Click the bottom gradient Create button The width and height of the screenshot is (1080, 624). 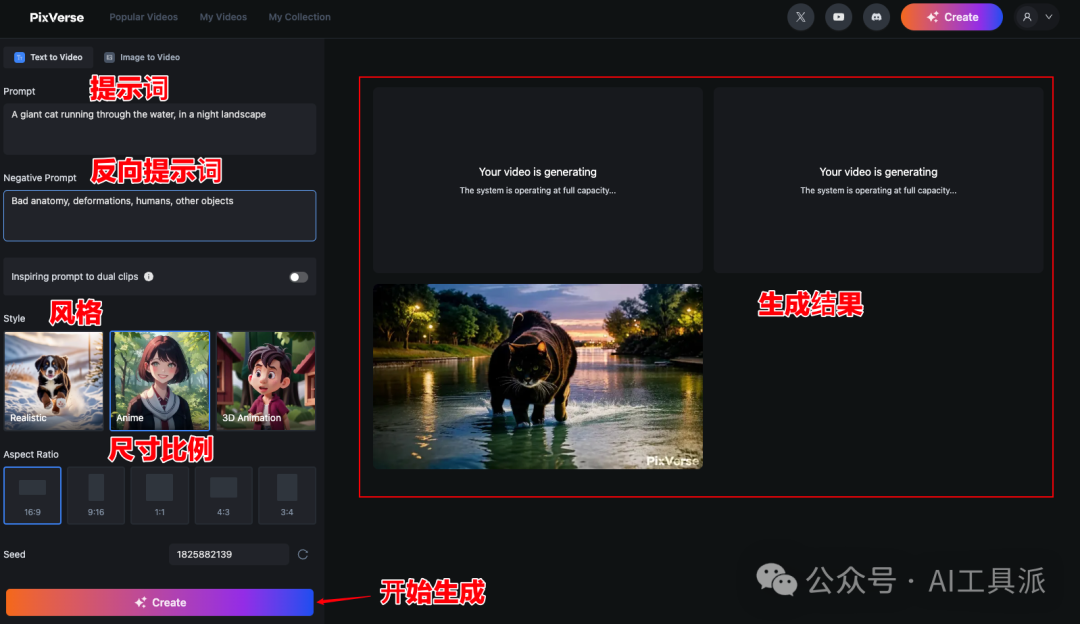tap(160, 602)
